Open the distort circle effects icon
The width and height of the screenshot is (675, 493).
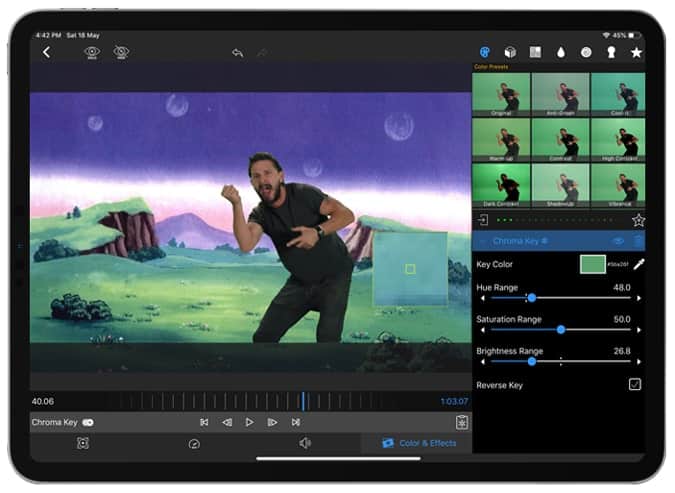click(x=586, y=53)
